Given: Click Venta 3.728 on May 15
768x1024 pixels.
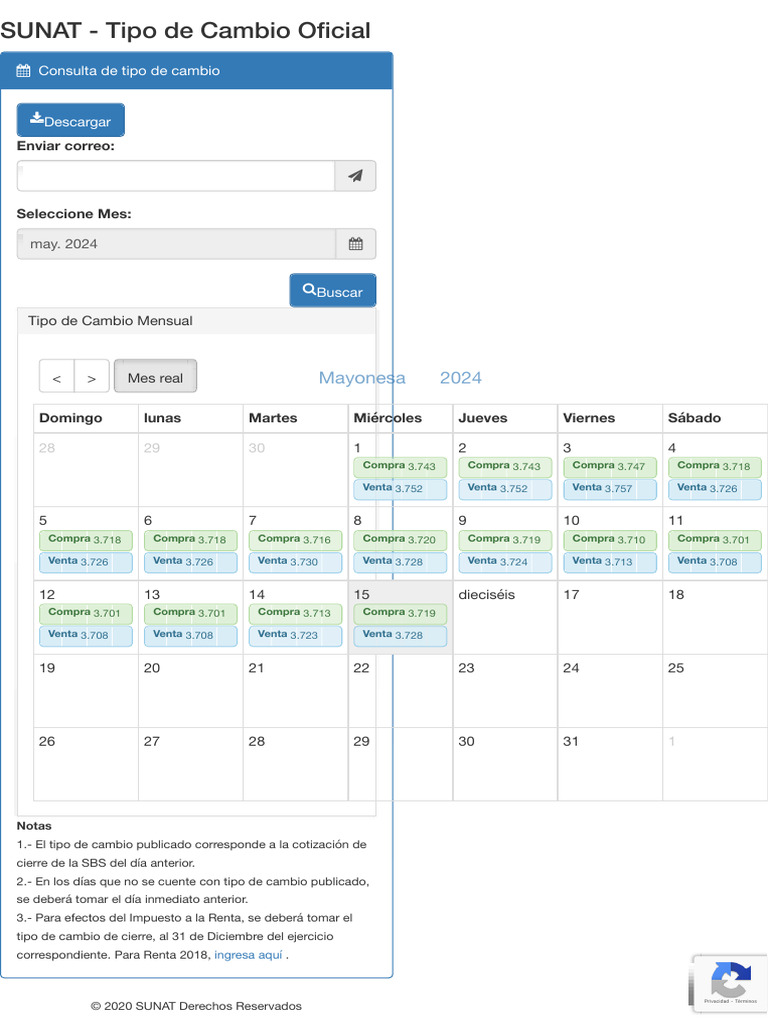Looking at the screenshot, I should (x=400, y=634).
